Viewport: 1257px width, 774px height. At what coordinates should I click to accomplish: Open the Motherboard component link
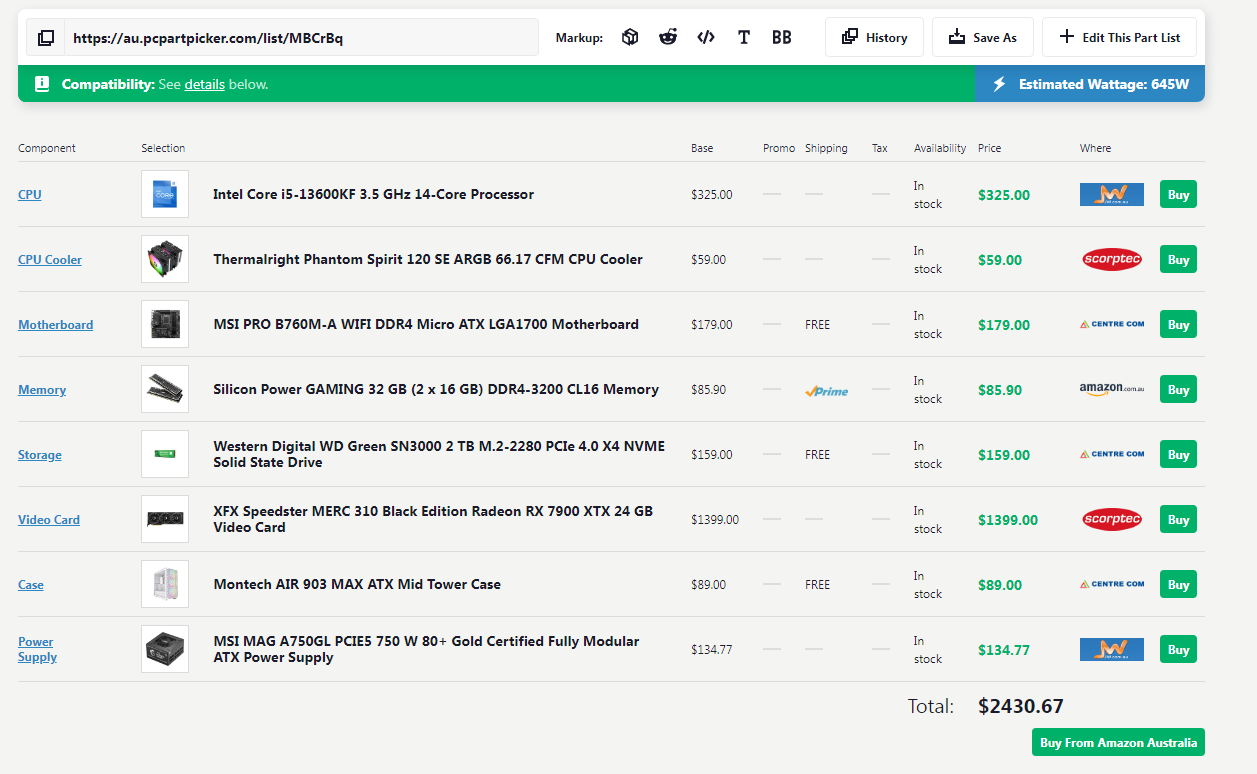click(x=56, y=324)
